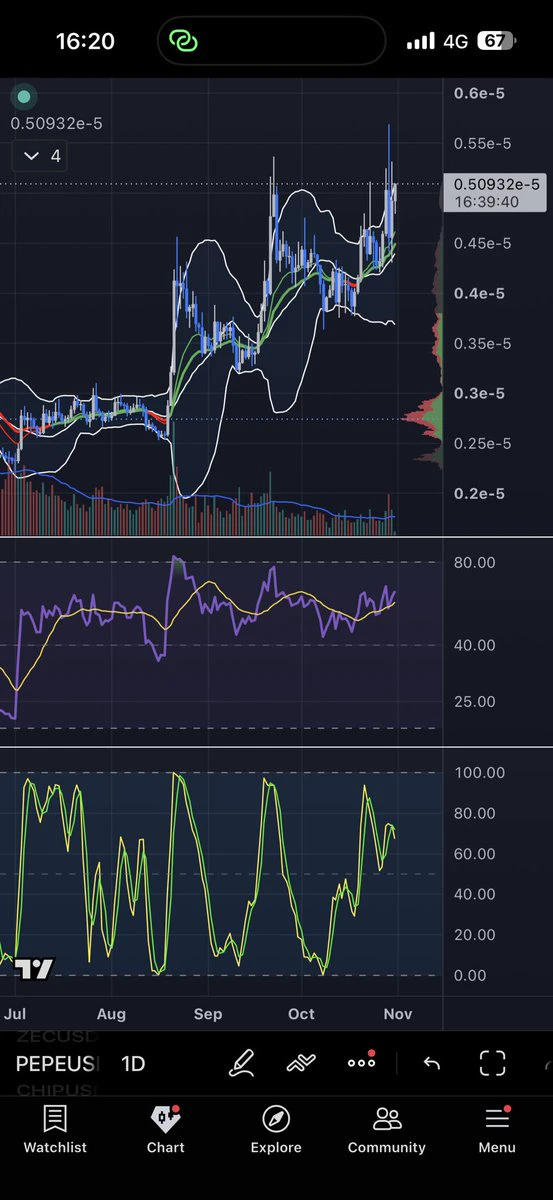Switch to the Chart tab
The width and height of the screenshot is (553, 1200).
click(165, 1130)
